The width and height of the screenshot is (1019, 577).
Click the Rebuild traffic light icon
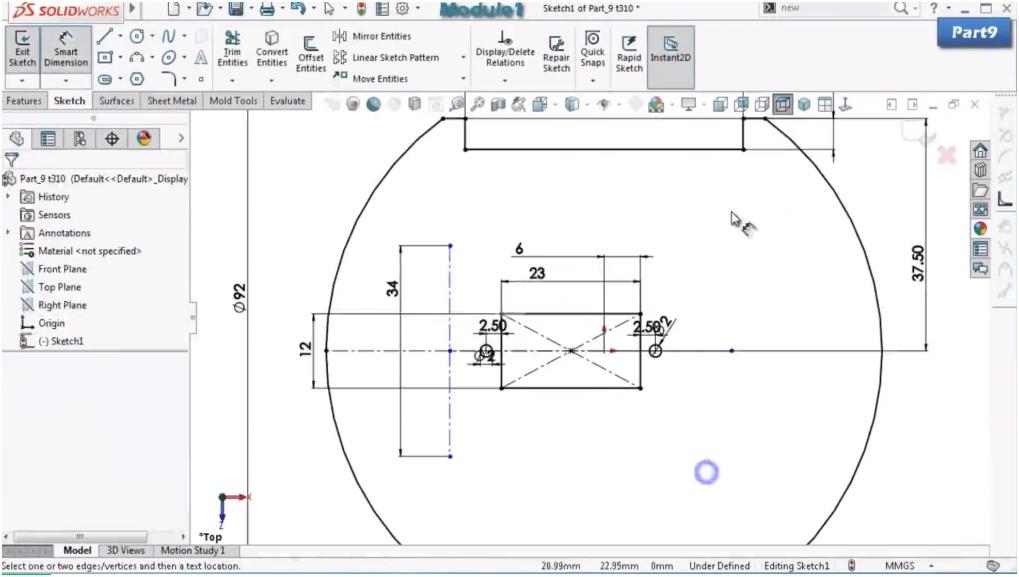[x=361, y=8]
